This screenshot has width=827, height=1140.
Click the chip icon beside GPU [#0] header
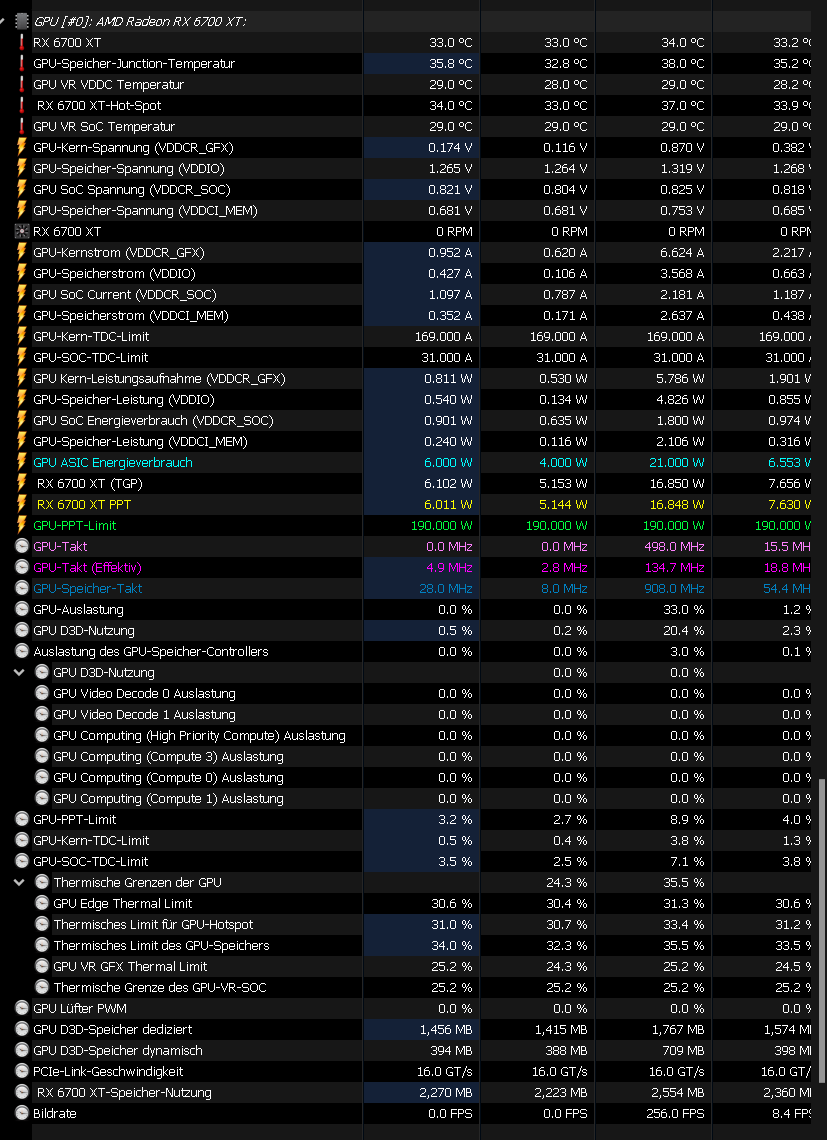click(22, 21)
